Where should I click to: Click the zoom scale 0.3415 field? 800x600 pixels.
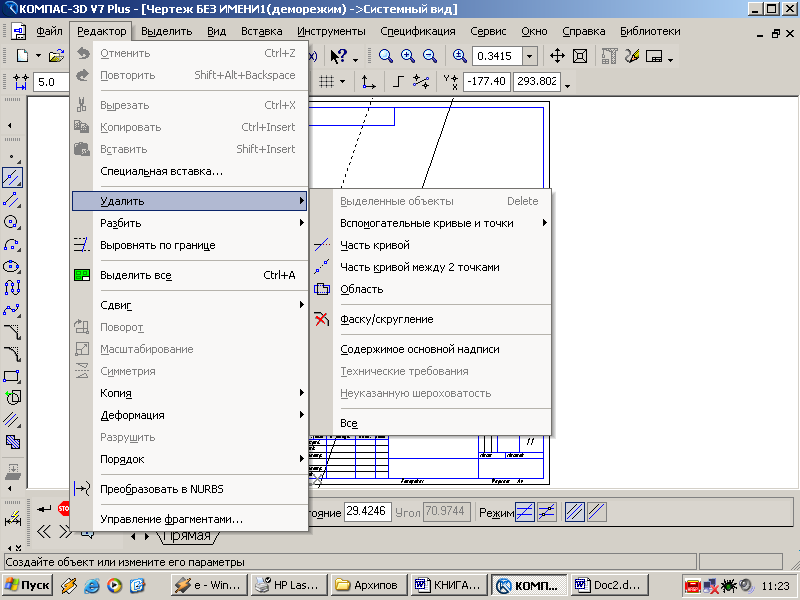point(497,56)
